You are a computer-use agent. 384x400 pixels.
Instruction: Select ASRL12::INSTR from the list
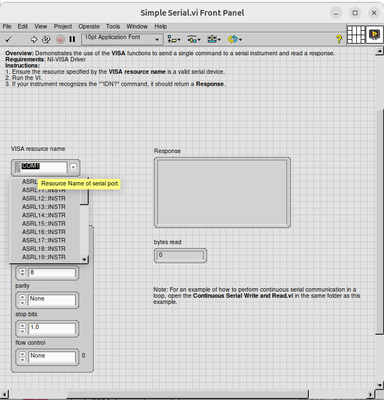click(x=44, y=199)
